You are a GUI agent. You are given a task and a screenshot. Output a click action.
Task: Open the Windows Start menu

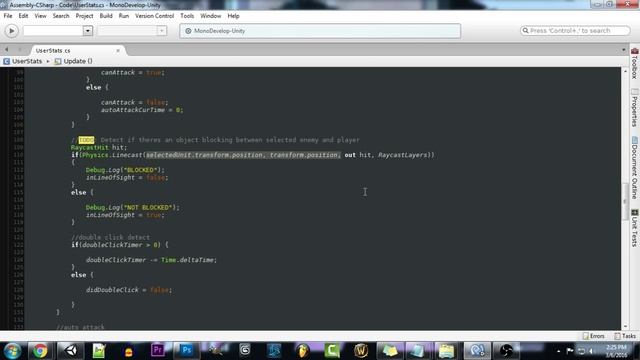(12, 351)
